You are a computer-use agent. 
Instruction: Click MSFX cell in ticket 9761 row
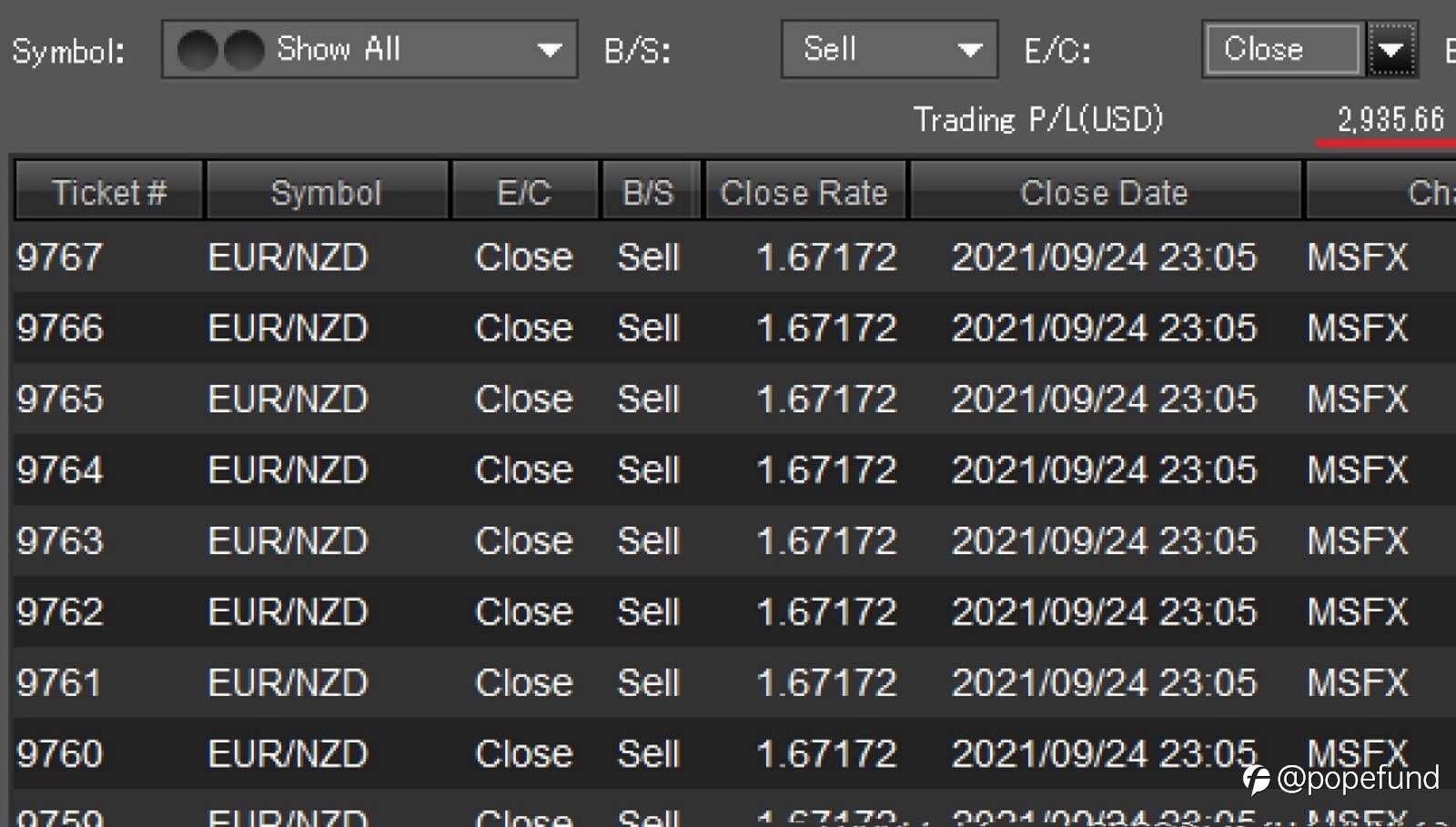(1357, 683)
